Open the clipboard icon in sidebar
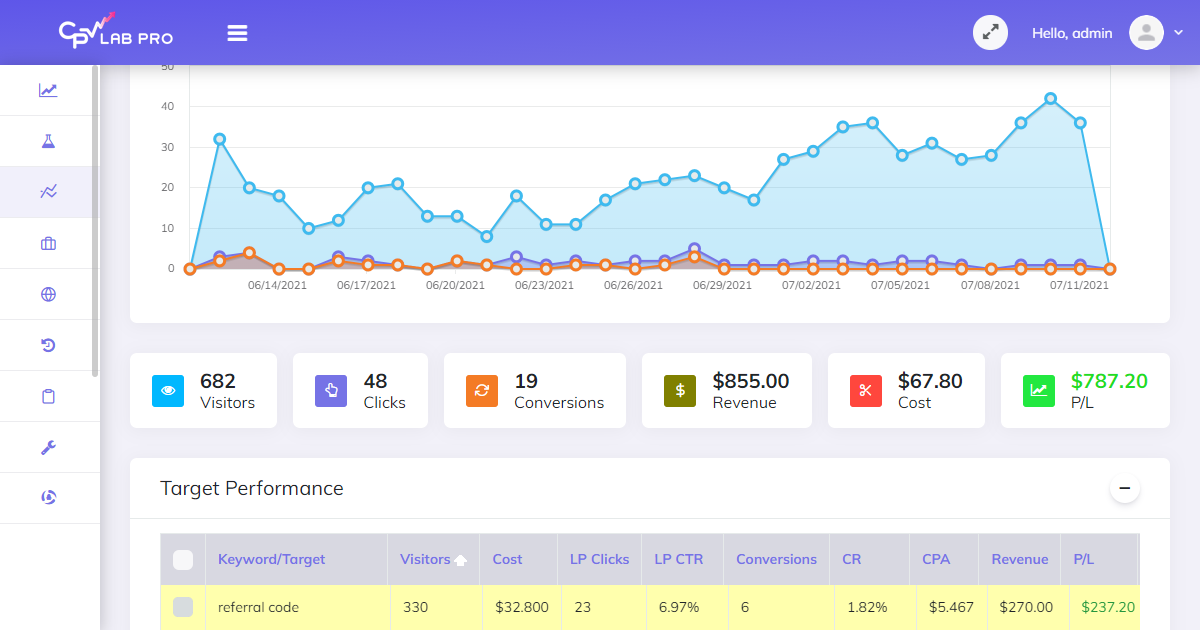This screenshot has height=630, width=1200. [48, 396]
